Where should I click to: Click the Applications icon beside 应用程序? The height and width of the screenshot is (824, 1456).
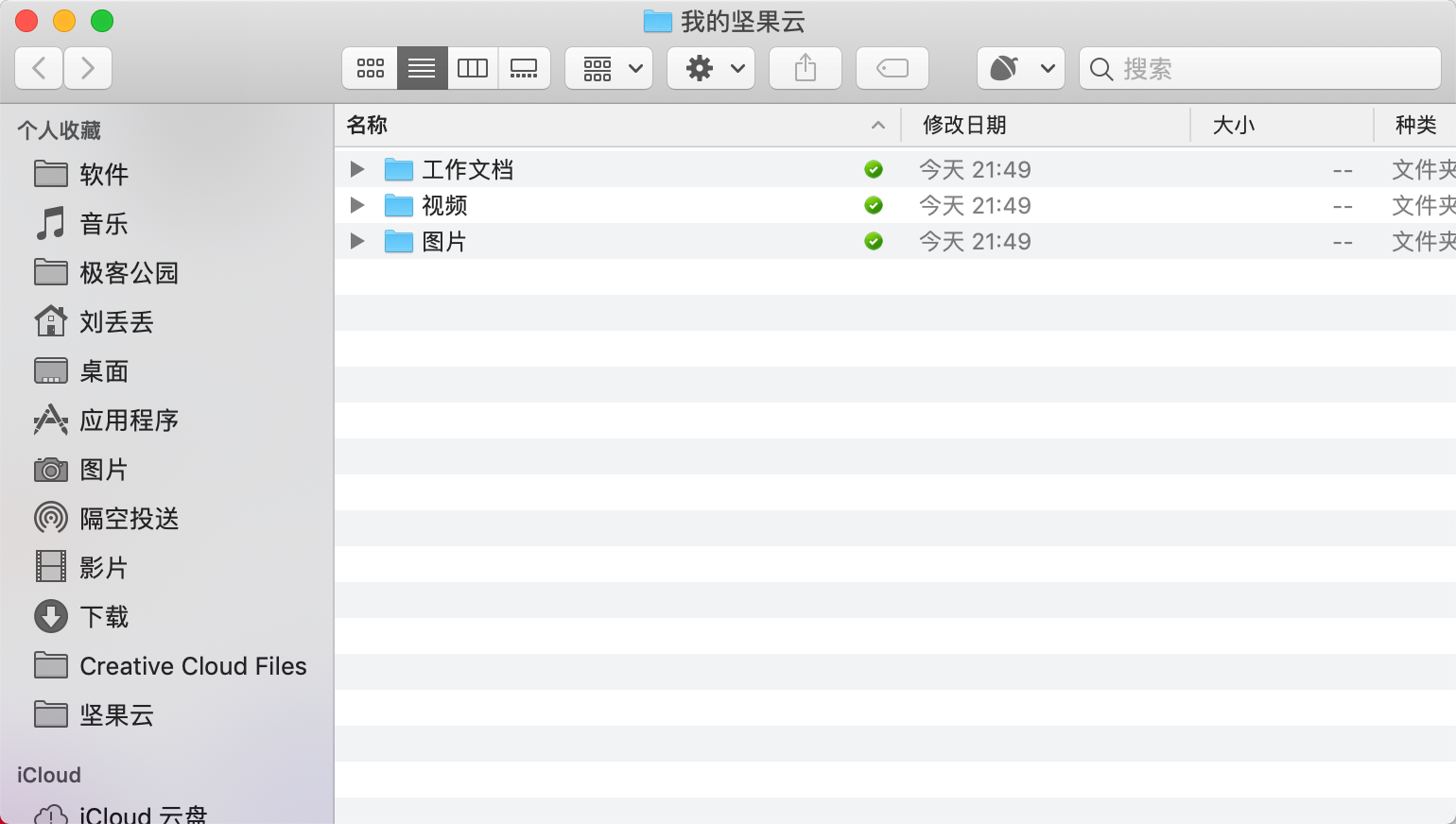tap(51, 421)
